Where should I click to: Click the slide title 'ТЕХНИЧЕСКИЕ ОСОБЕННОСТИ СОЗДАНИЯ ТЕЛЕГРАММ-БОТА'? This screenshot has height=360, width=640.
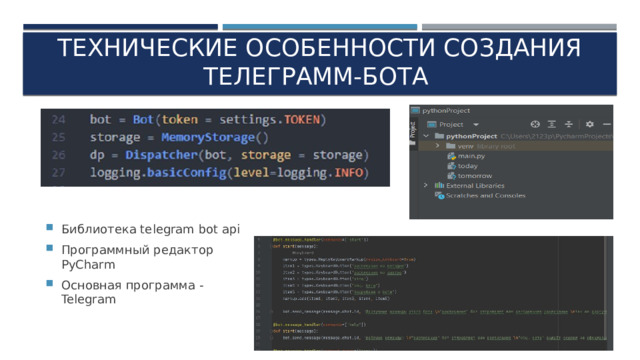click(x=320, y=62)
